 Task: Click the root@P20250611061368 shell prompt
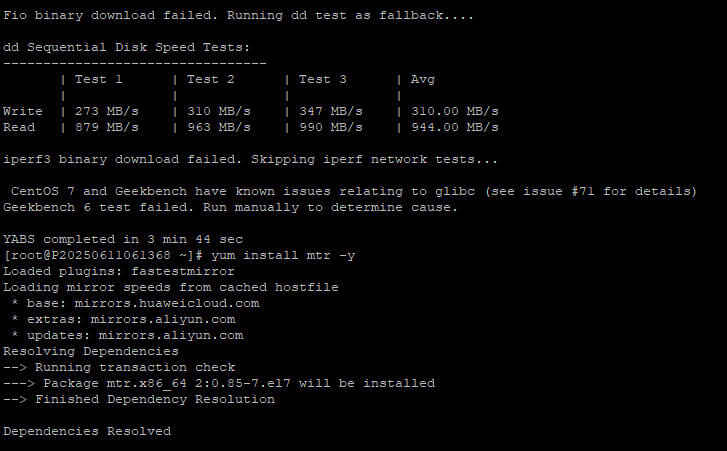(103, 255)
